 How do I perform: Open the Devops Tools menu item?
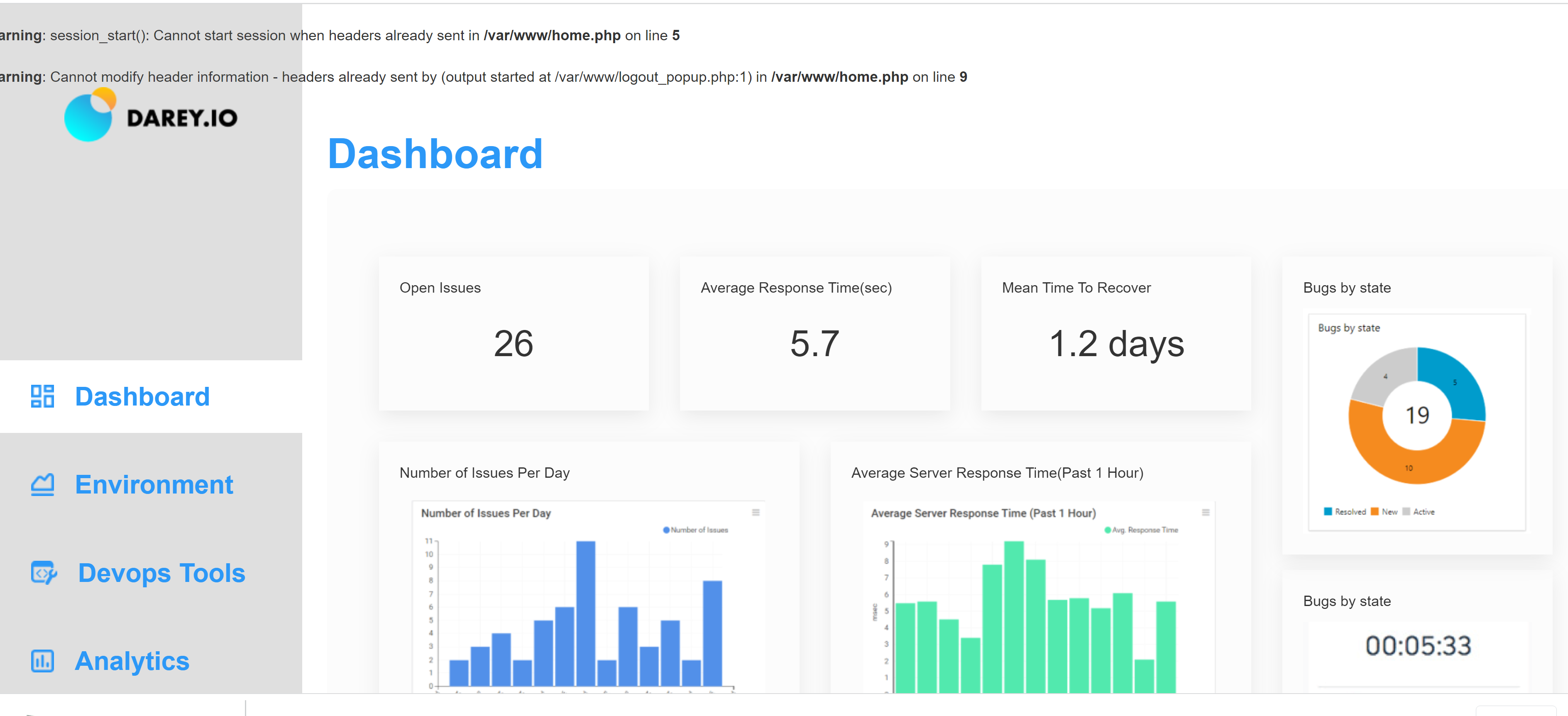tap(161, 573)
